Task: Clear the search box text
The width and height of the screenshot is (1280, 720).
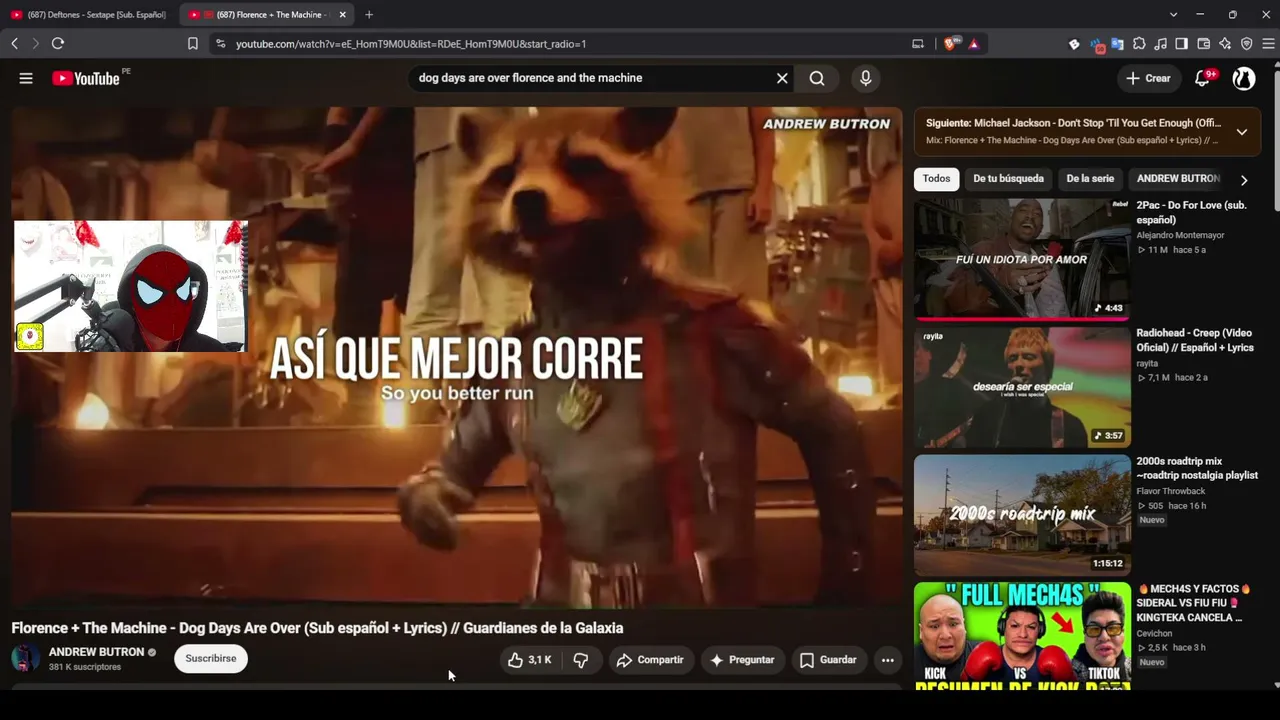Action: [x=782, y=78]
